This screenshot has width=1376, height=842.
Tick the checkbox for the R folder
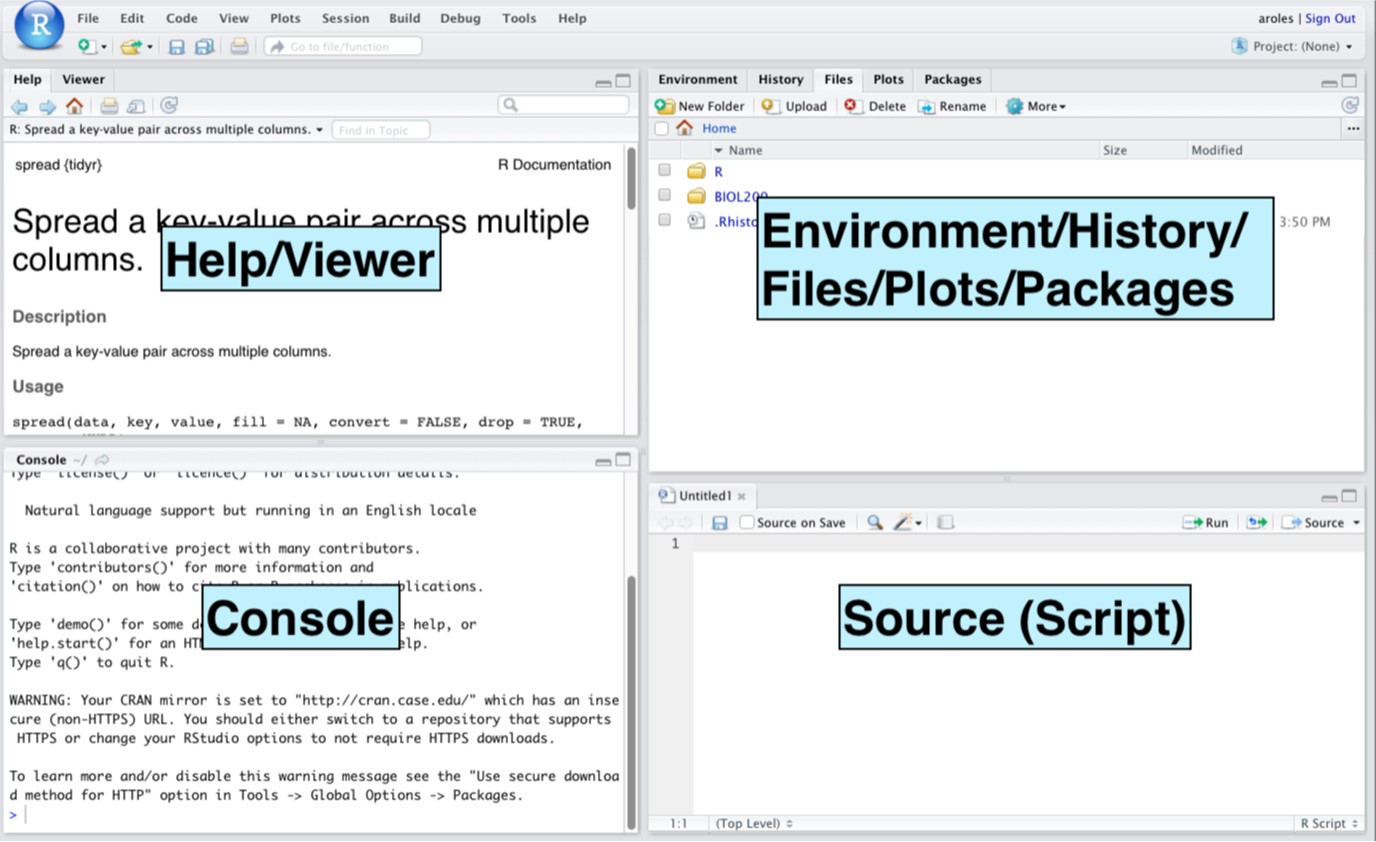(x=664, y=171)
